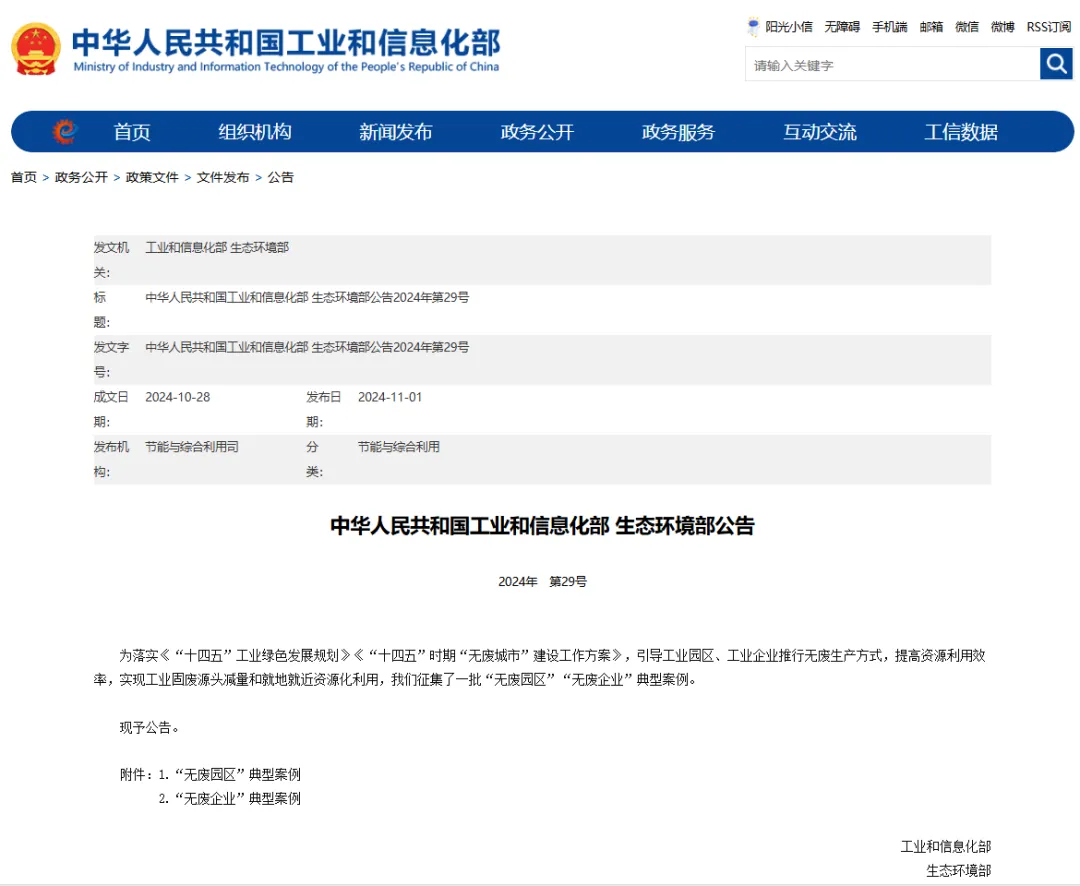This screenshot has width=1080, height=886.
Task: Click the 阳光小信 robot icon
Action: tap(753, 27)
